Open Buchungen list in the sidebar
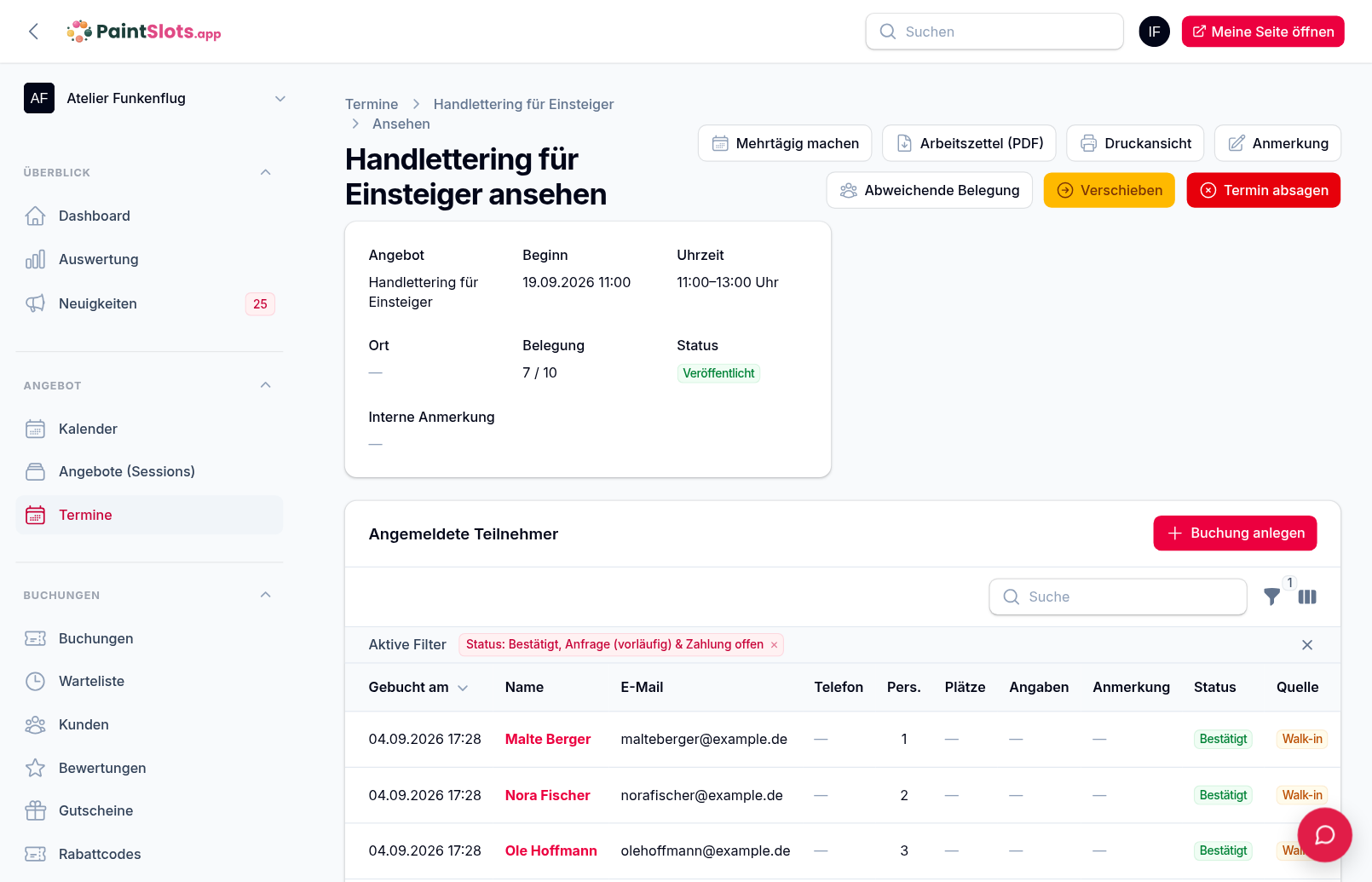 click(149, 638)
